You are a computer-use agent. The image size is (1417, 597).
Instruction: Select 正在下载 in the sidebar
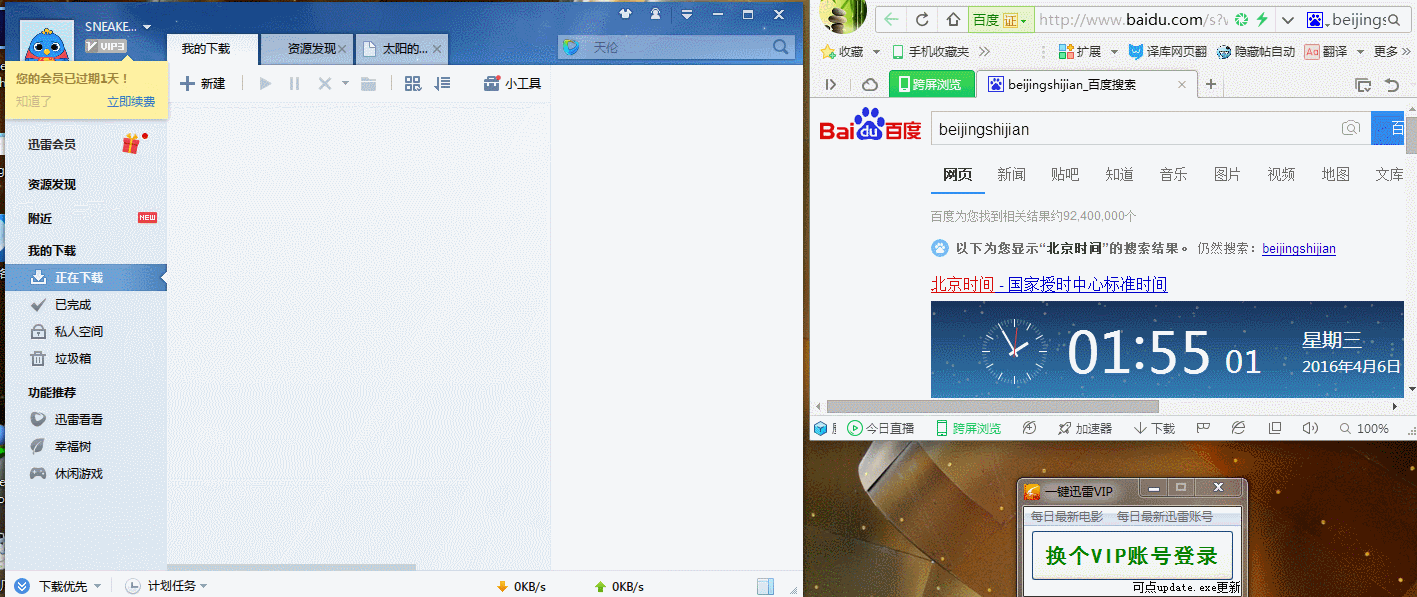click(x=86, y=278)
